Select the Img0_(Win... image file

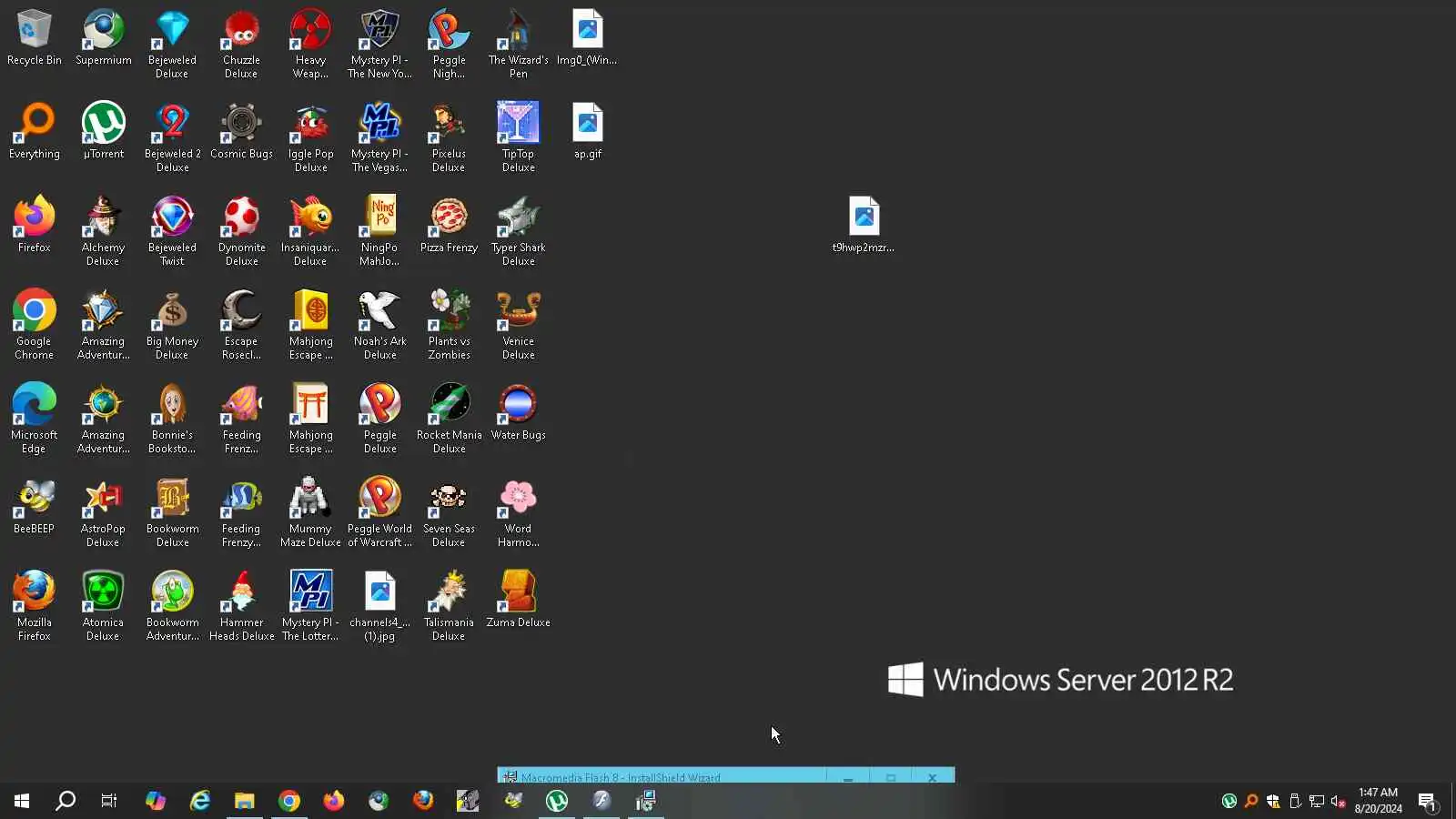pyautogui.click(x=587, y=37)
